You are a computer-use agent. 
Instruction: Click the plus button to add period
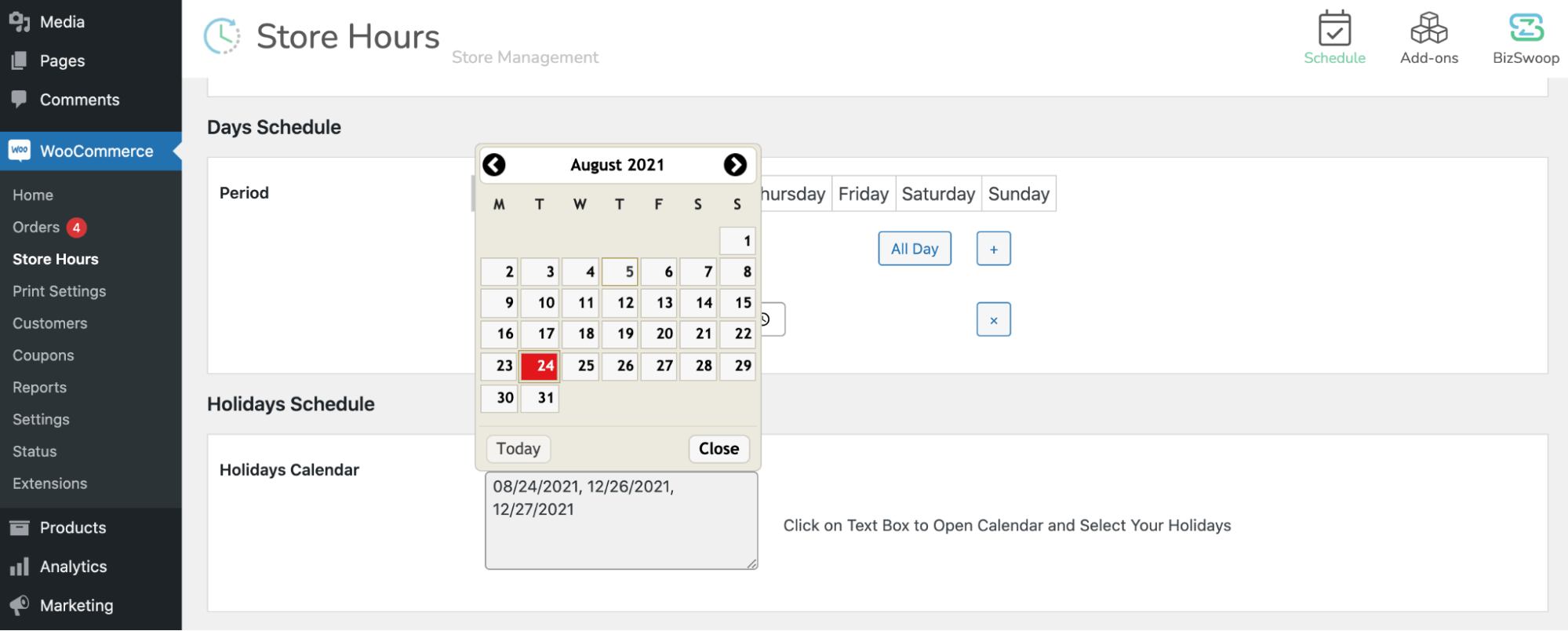[993, 249]
